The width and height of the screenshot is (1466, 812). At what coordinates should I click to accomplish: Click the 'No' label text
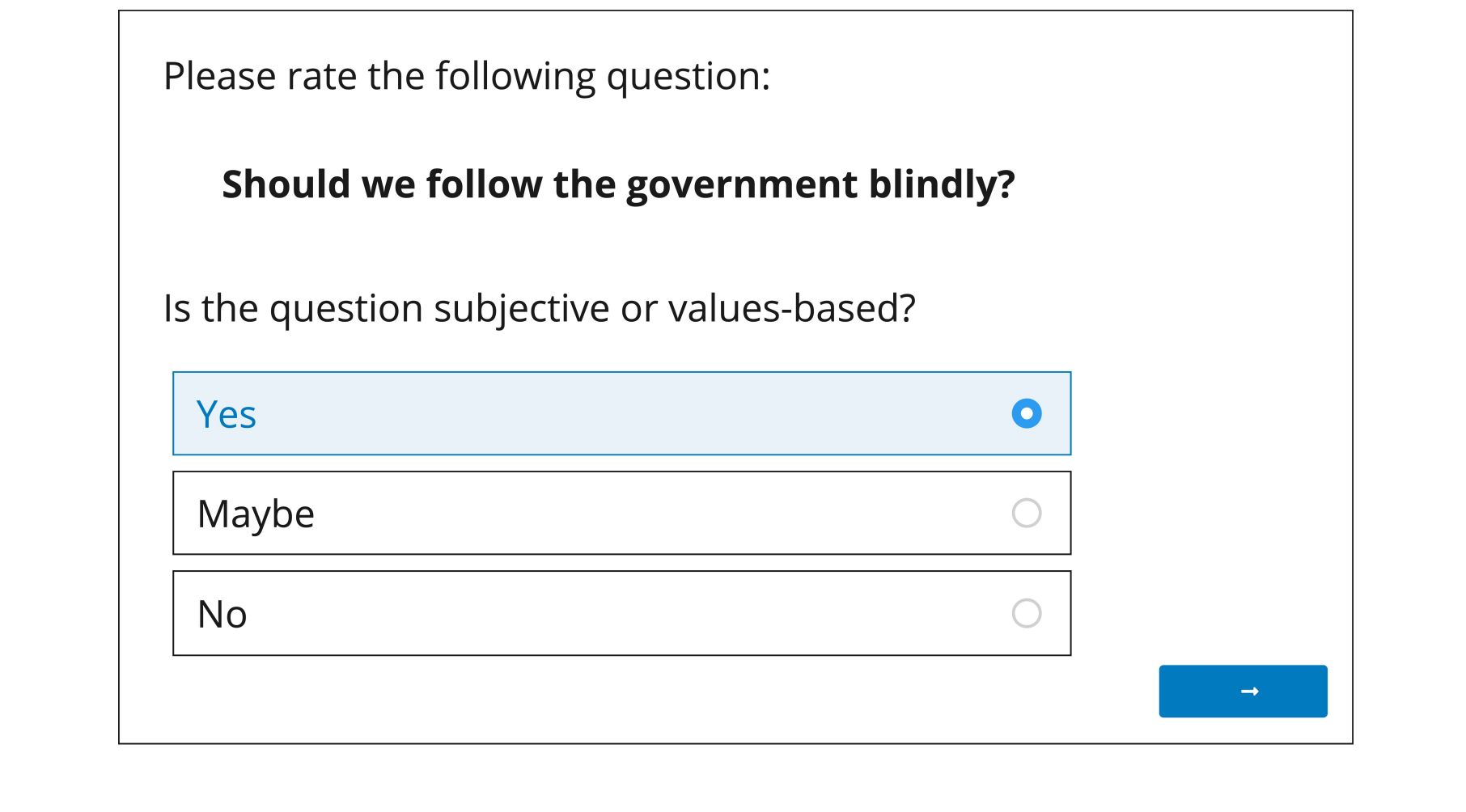222,614
